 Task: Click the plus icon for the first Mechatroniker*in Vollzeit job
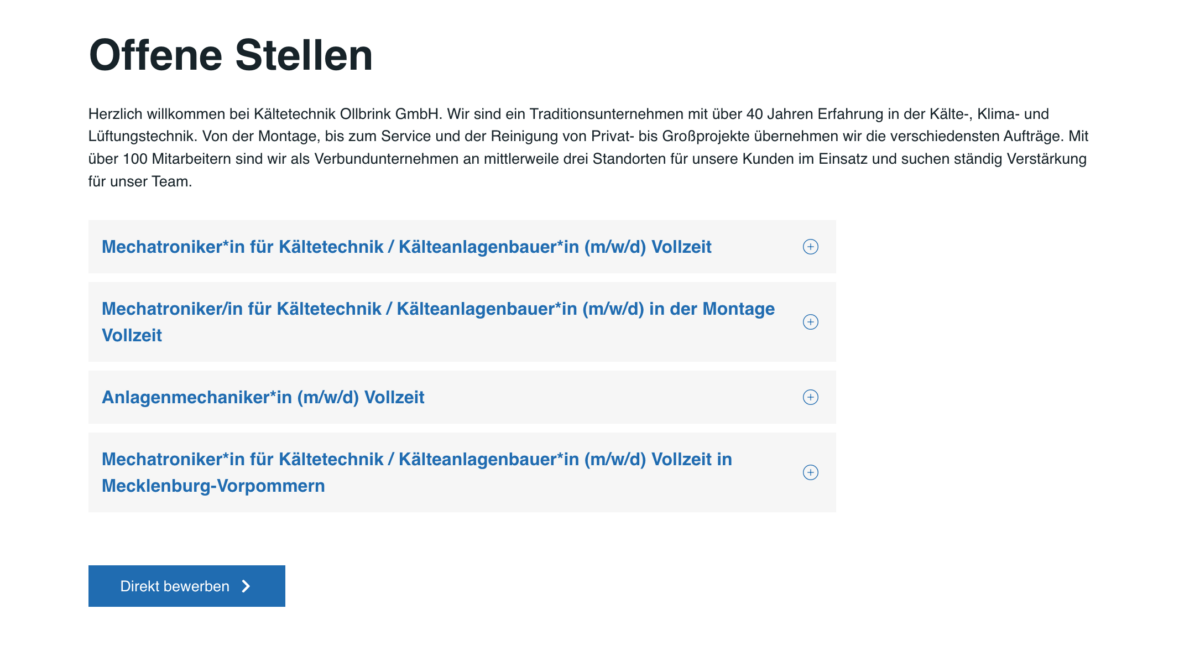click(x=810, y=247)
